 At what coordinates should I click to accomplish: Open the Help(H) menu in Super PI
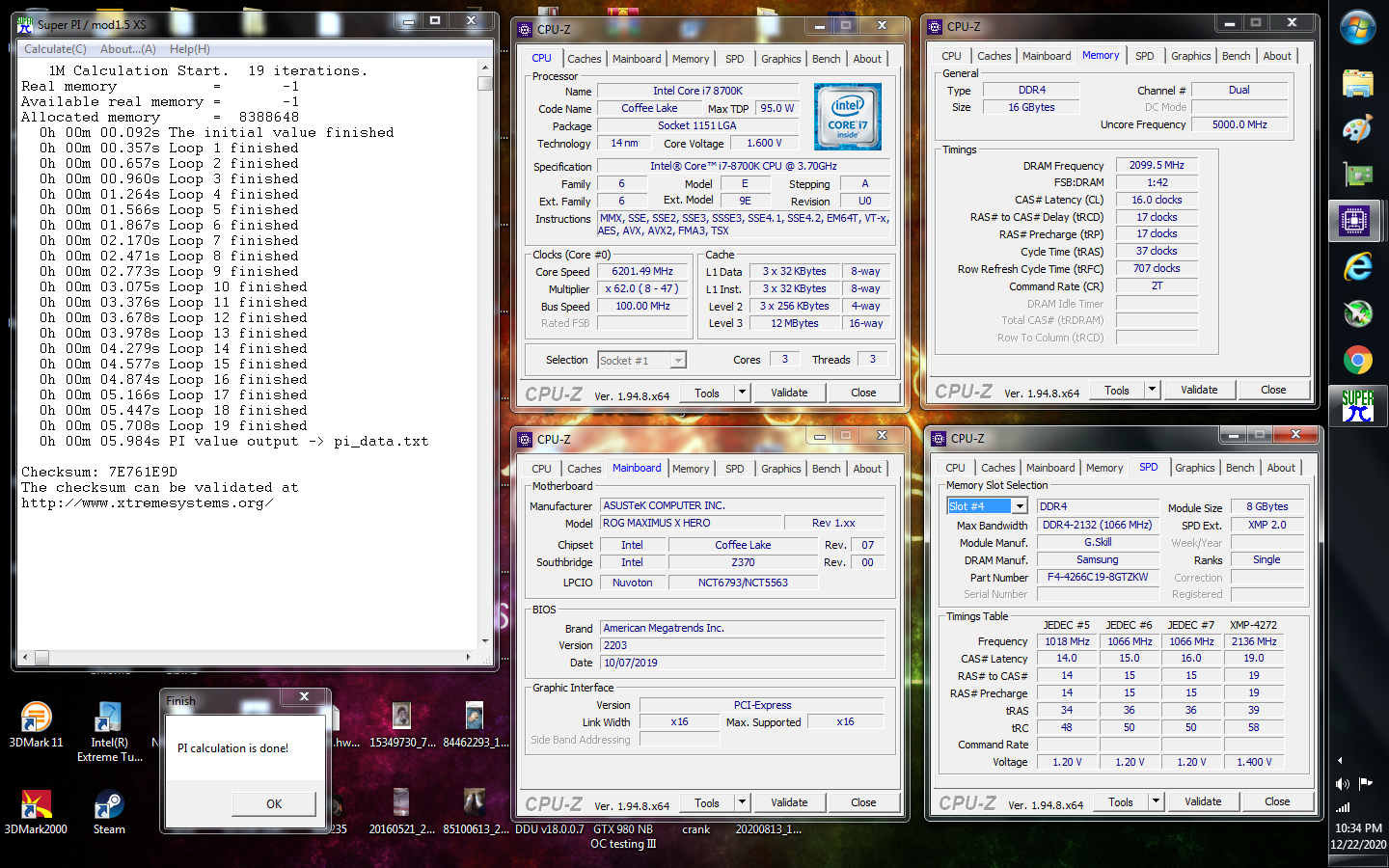point(190,49)
